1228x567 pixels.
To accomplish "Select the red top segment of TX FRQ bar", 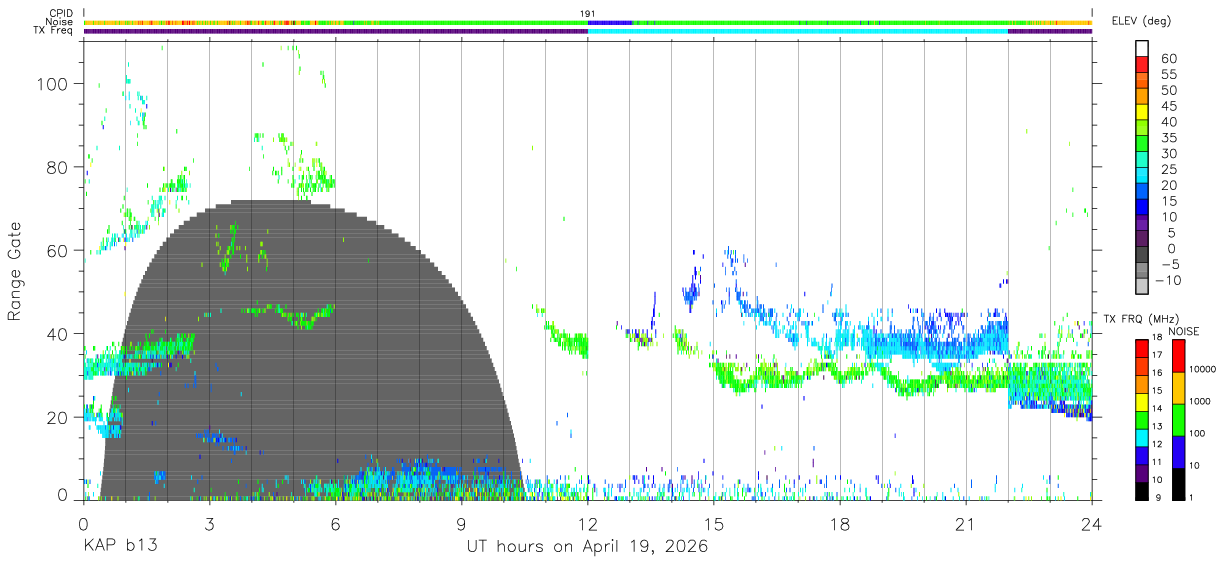I will click(x=1143, y=347).
